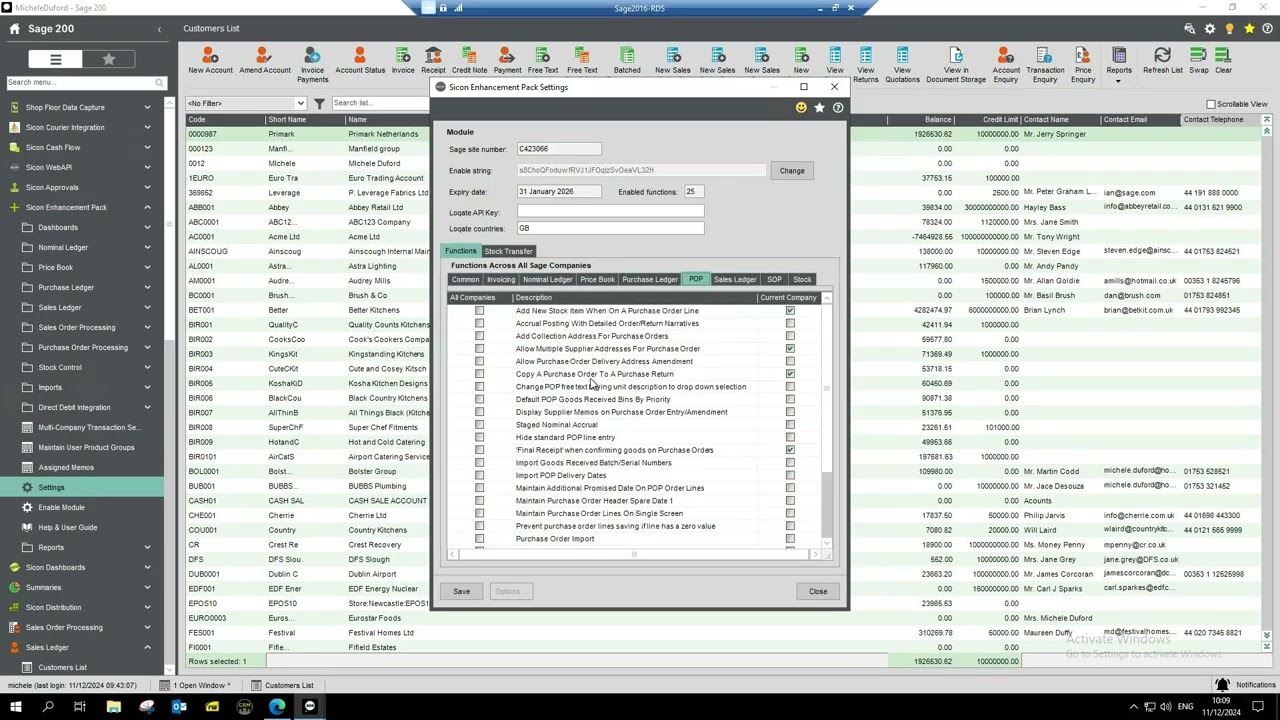Expand the Purchase Order Processing folder
The height and width of the screenshot is (720, 1280).
click(147, 347)
